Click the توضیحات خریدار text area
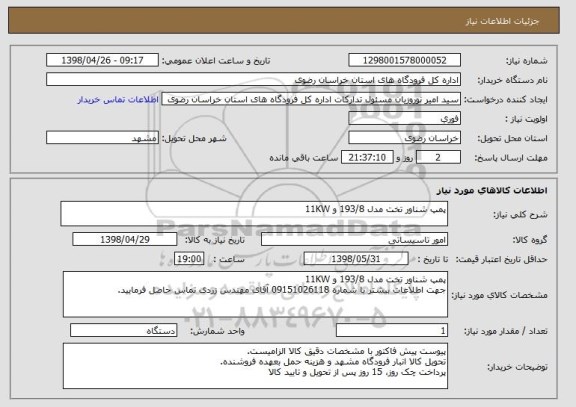576x407 pixels. pyautogui.click(x=255, y=366)
